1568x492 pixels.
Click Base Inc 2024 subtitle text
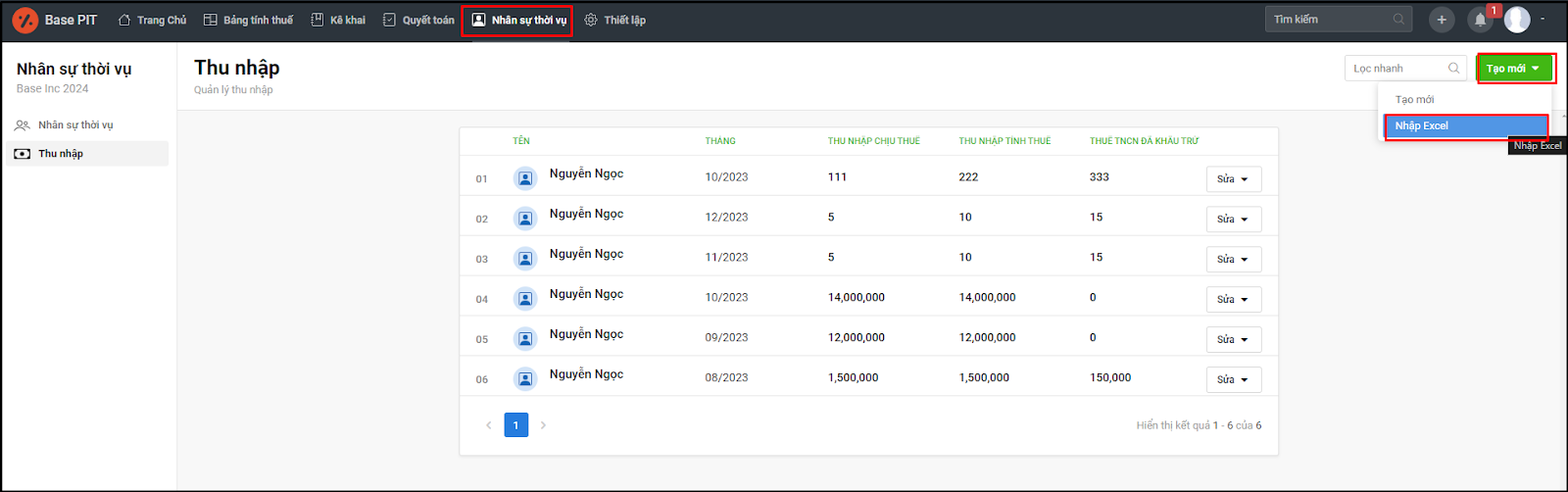52,89
